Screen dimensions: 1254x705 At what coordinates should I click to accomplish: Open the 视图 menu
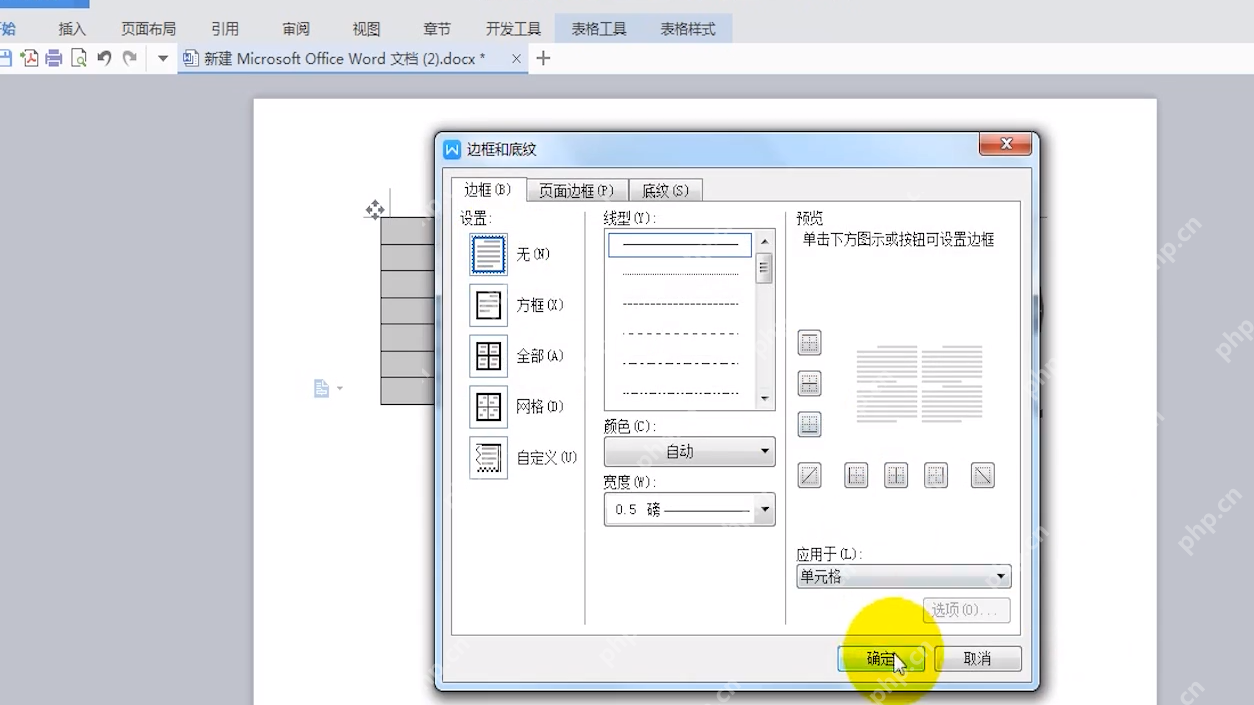coord(366,29)
